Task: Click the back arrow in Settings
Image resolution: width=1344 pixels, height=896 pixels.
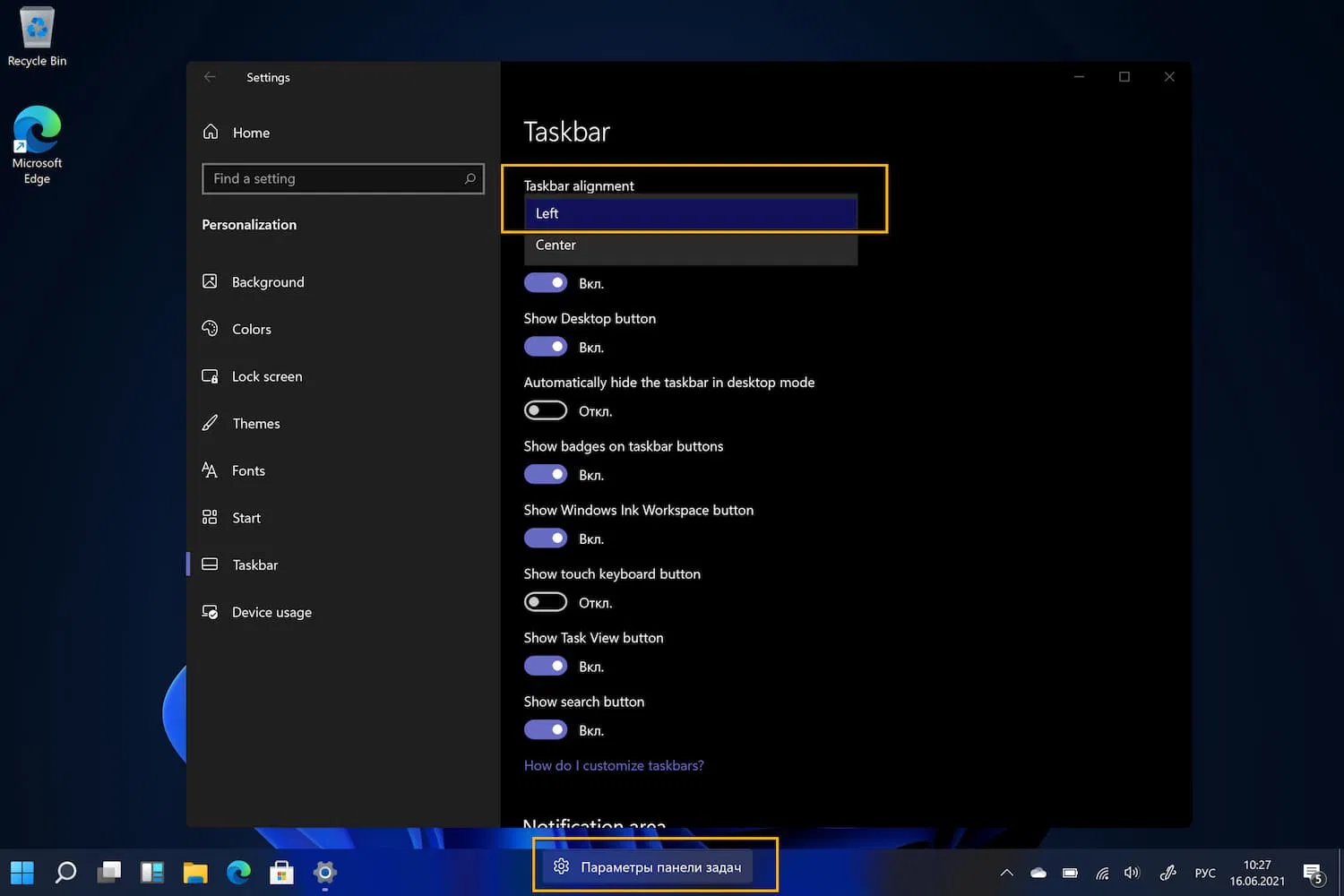Action: pos(210,77)
